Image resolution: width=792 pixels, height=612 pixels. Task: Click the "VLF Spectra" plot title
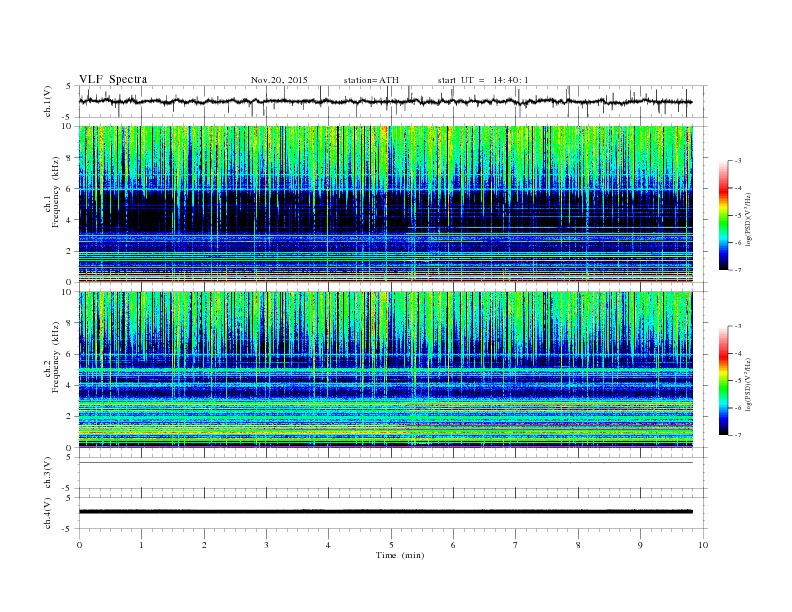[x=113, y=79]
